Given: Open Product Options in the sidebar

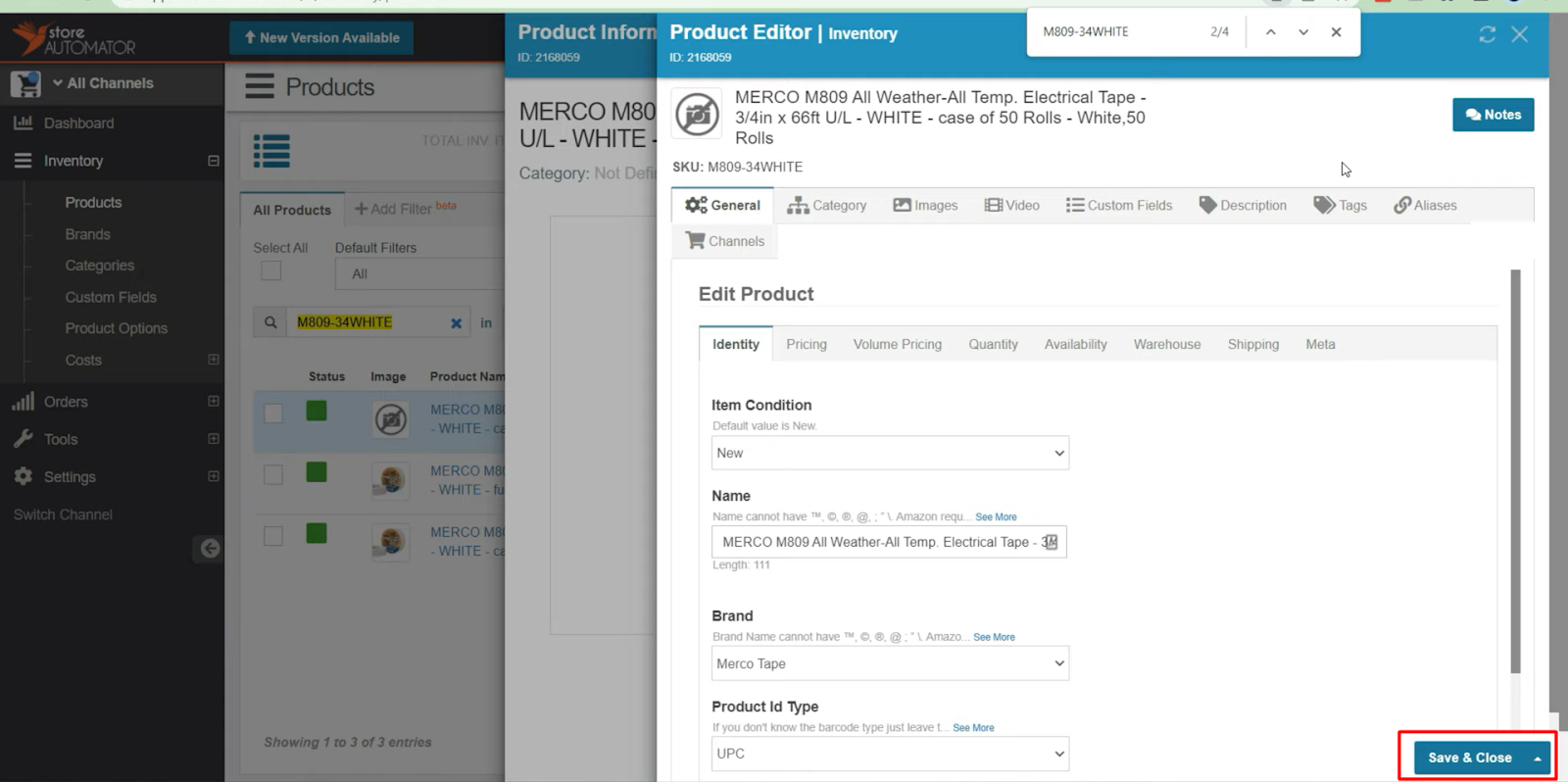Looking at the screenshot, I should coord(116,328).
